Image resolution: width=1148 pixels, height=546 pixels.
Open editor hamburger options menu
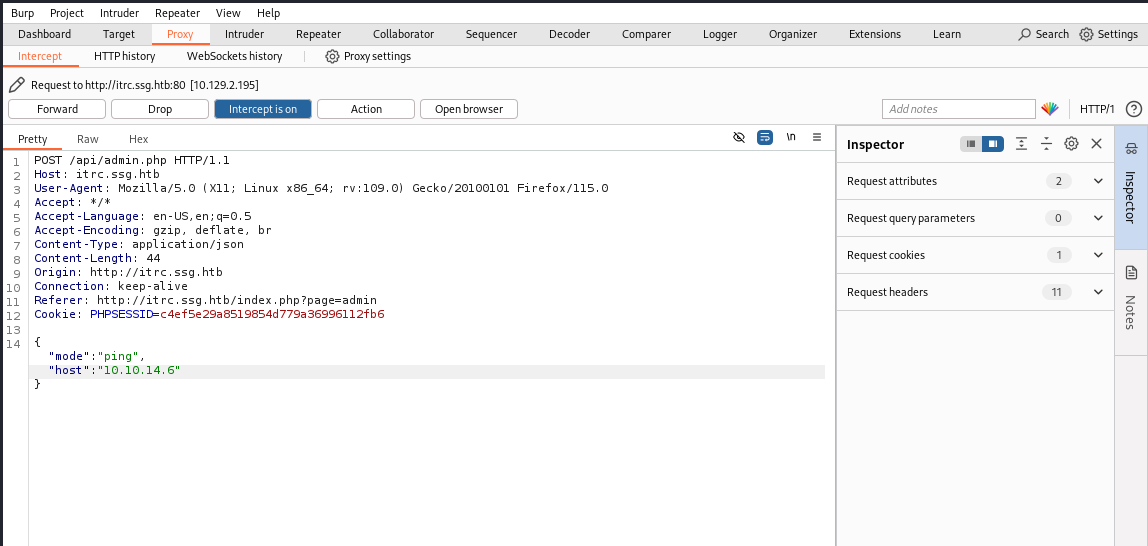coord(817,138)
